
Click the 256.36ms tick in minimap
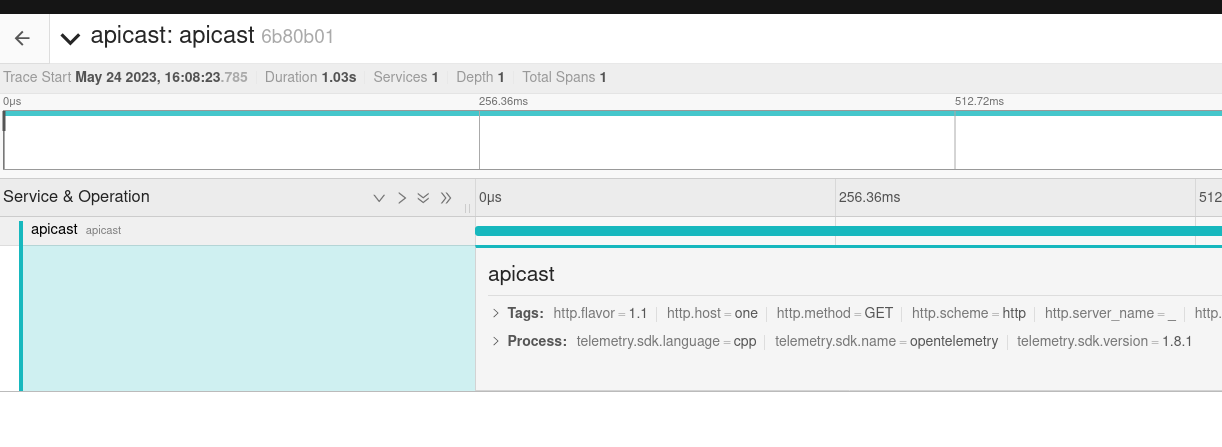point(503,102)
